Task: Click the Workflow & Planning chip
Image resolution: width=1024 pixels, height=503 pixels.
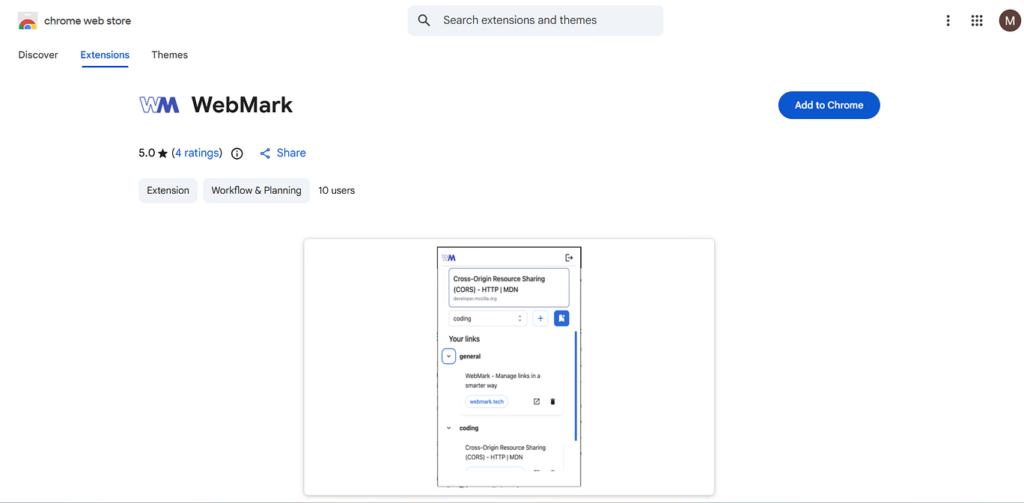Action: [x=256, y=191]
